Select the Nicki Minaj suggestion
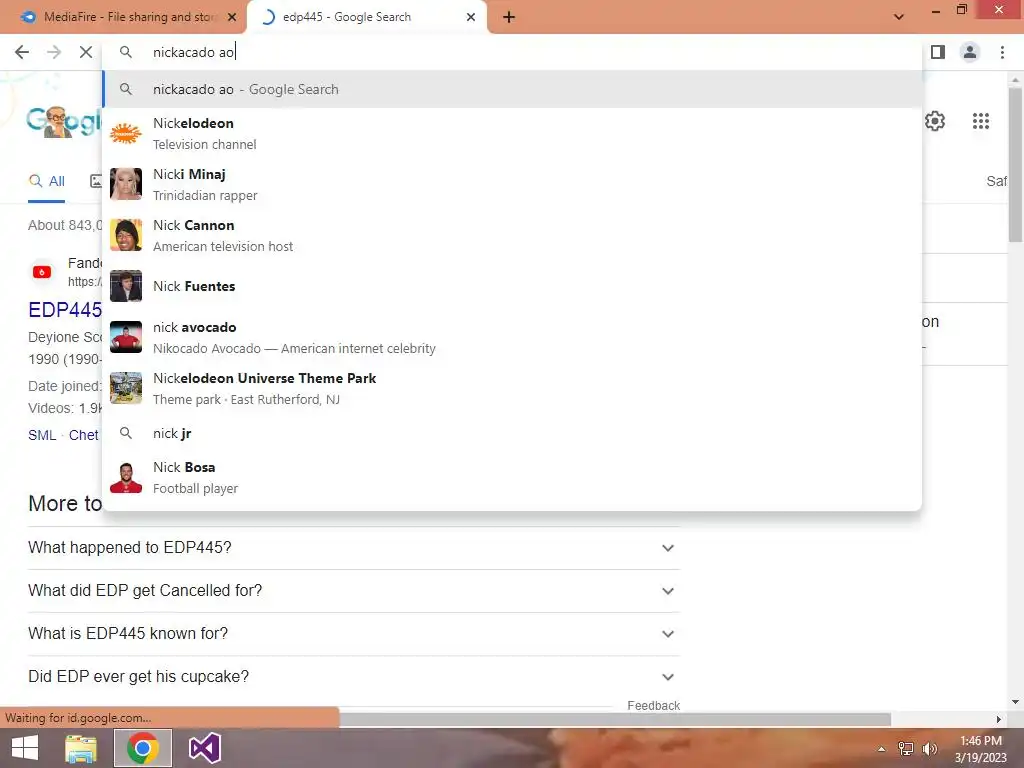 click(512, 184)
